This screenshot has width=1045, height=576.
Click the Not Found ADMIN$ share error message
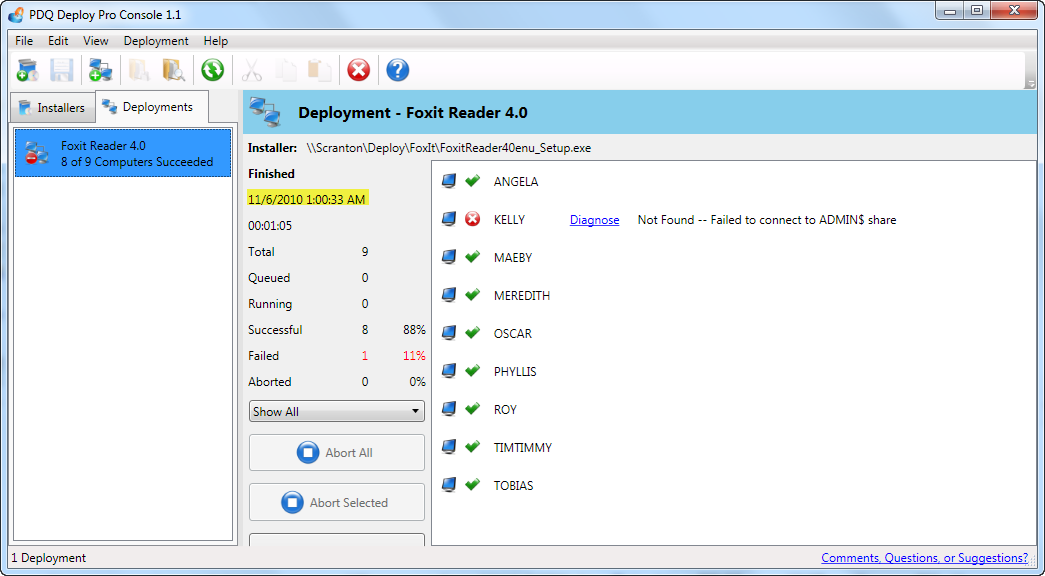click(x=766, y=219)
